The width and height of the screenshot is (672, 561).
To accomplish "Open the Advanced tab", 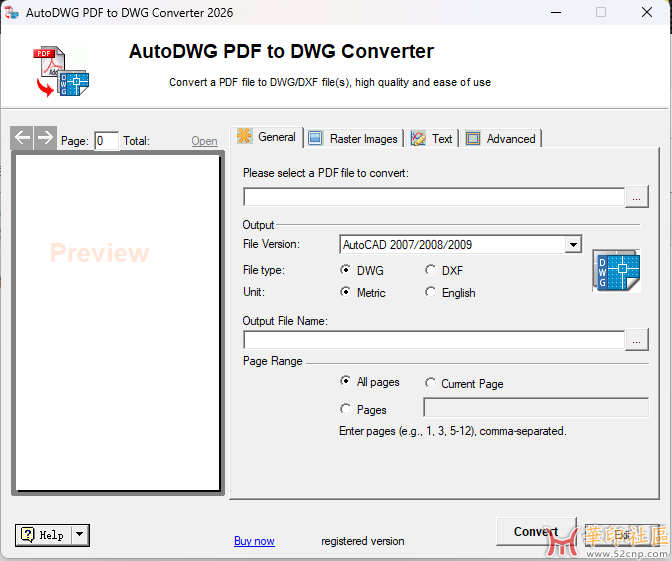I will click(501, 139).
